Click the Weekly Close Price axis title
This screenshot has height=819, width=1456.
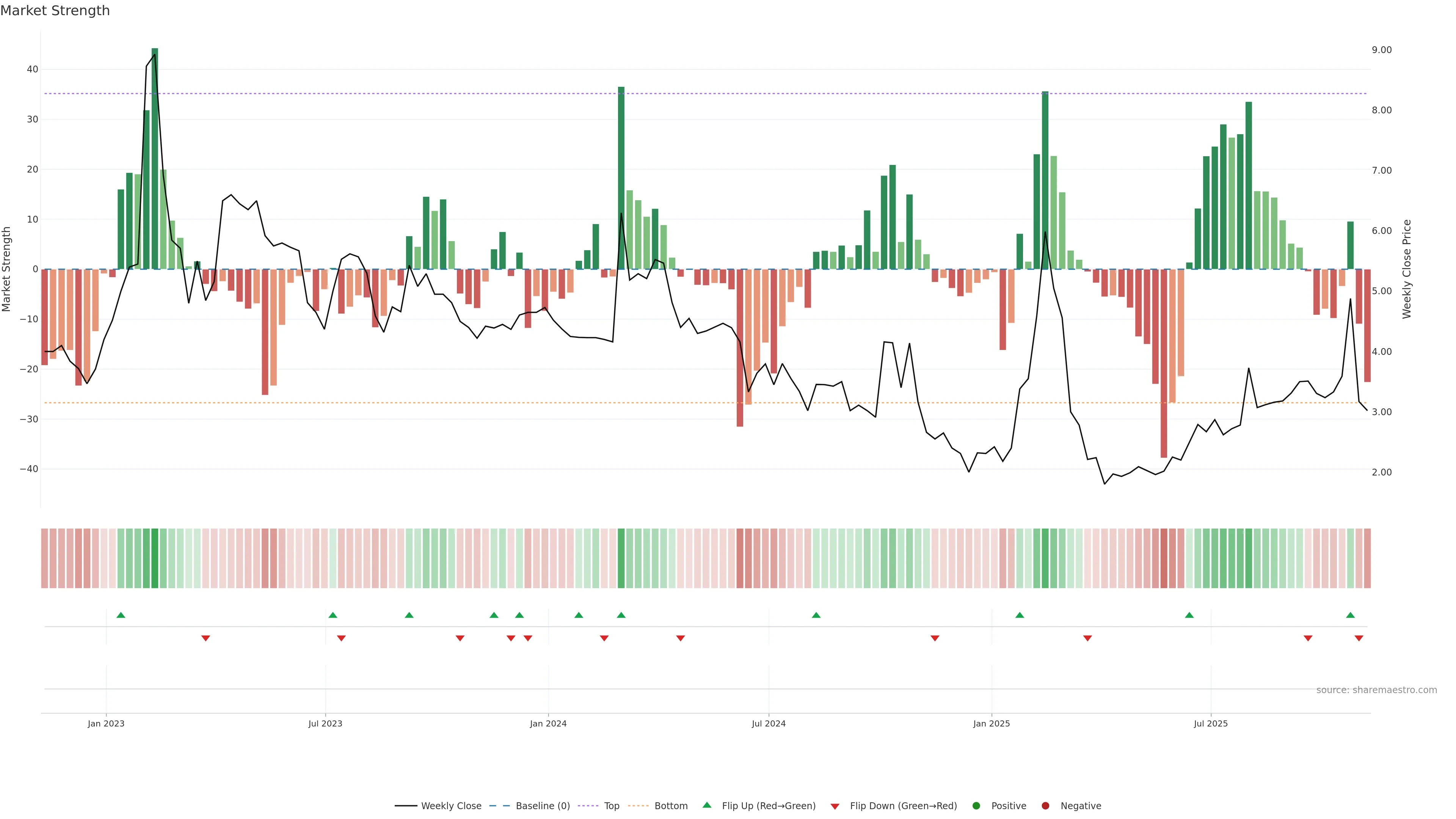point(1407,269)
